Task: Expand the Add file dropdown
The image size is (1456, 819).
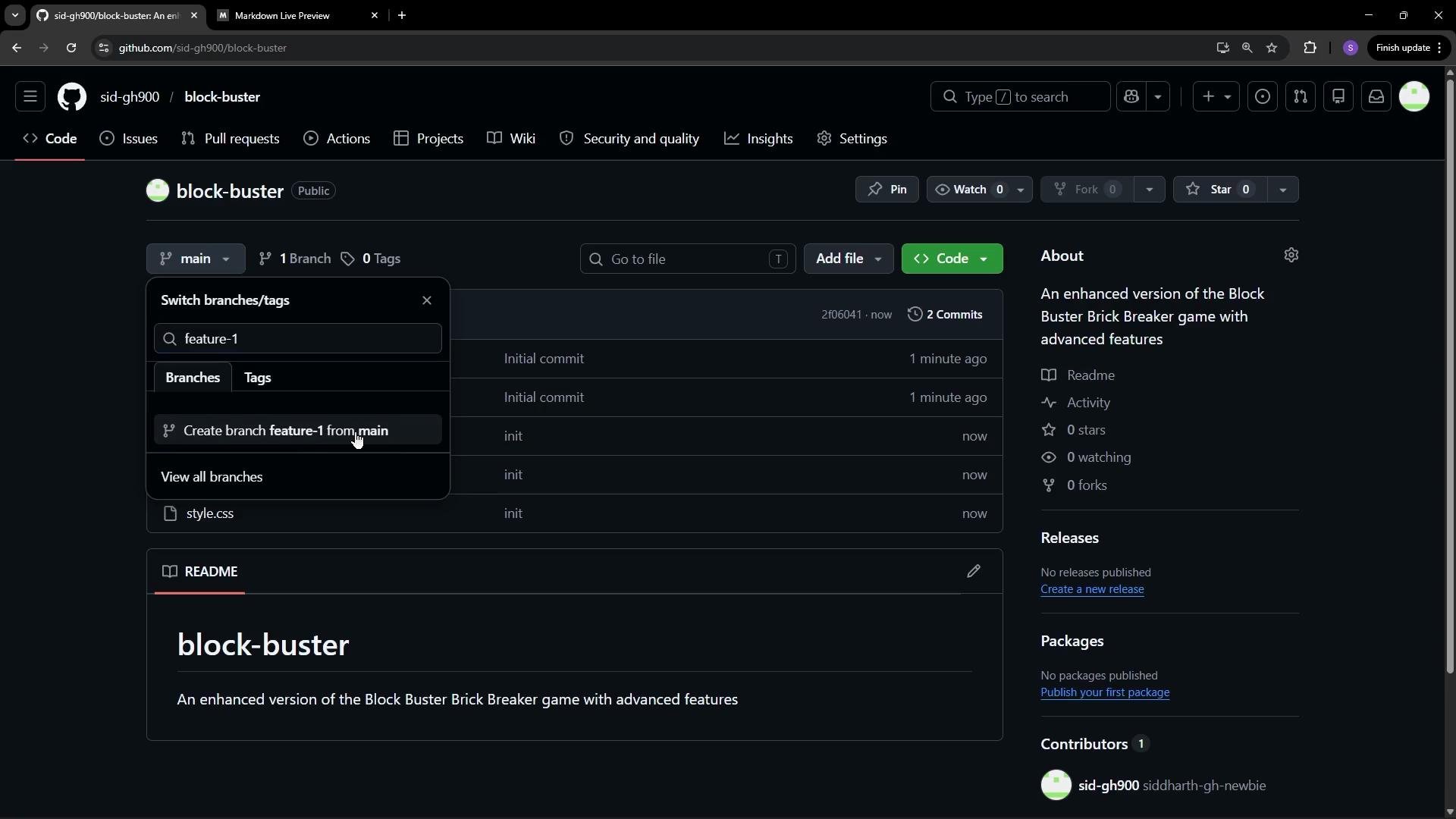Action: click(x=849, y=259)
